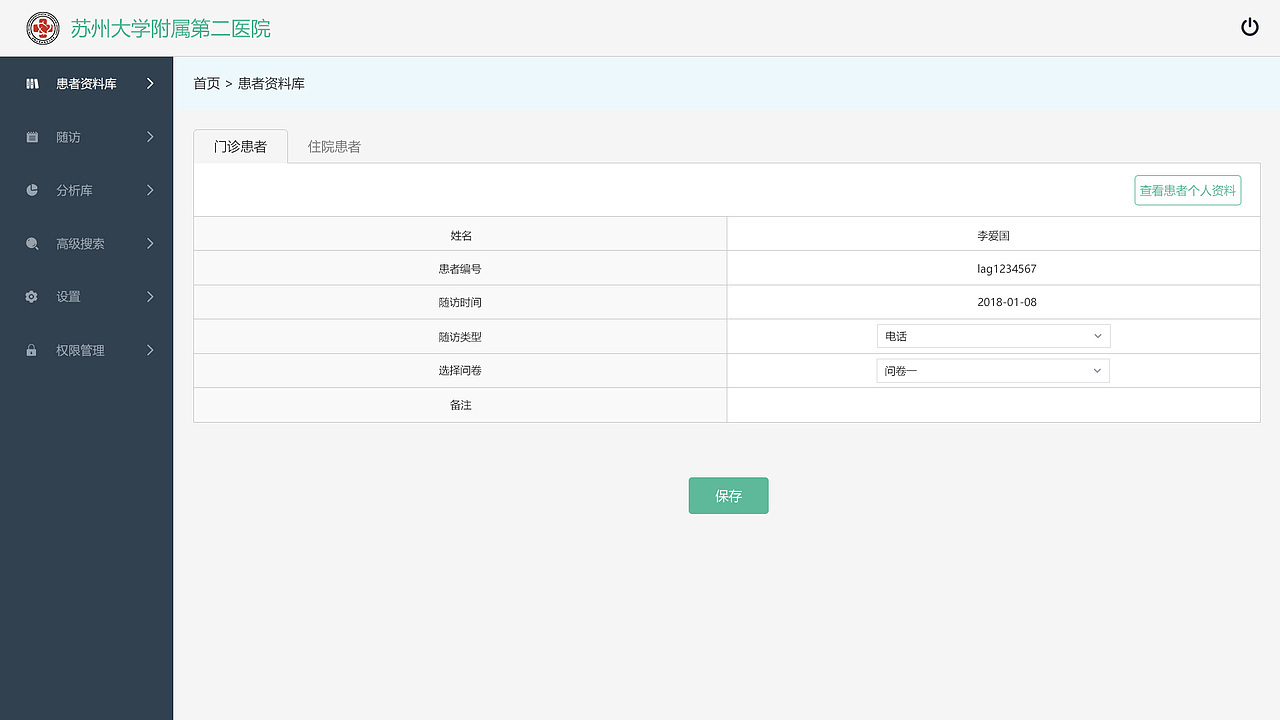This screenshot has width=1280, height=720.
Task: Click the calendar icon beside 随访
Action: click(x=32, y=137)
